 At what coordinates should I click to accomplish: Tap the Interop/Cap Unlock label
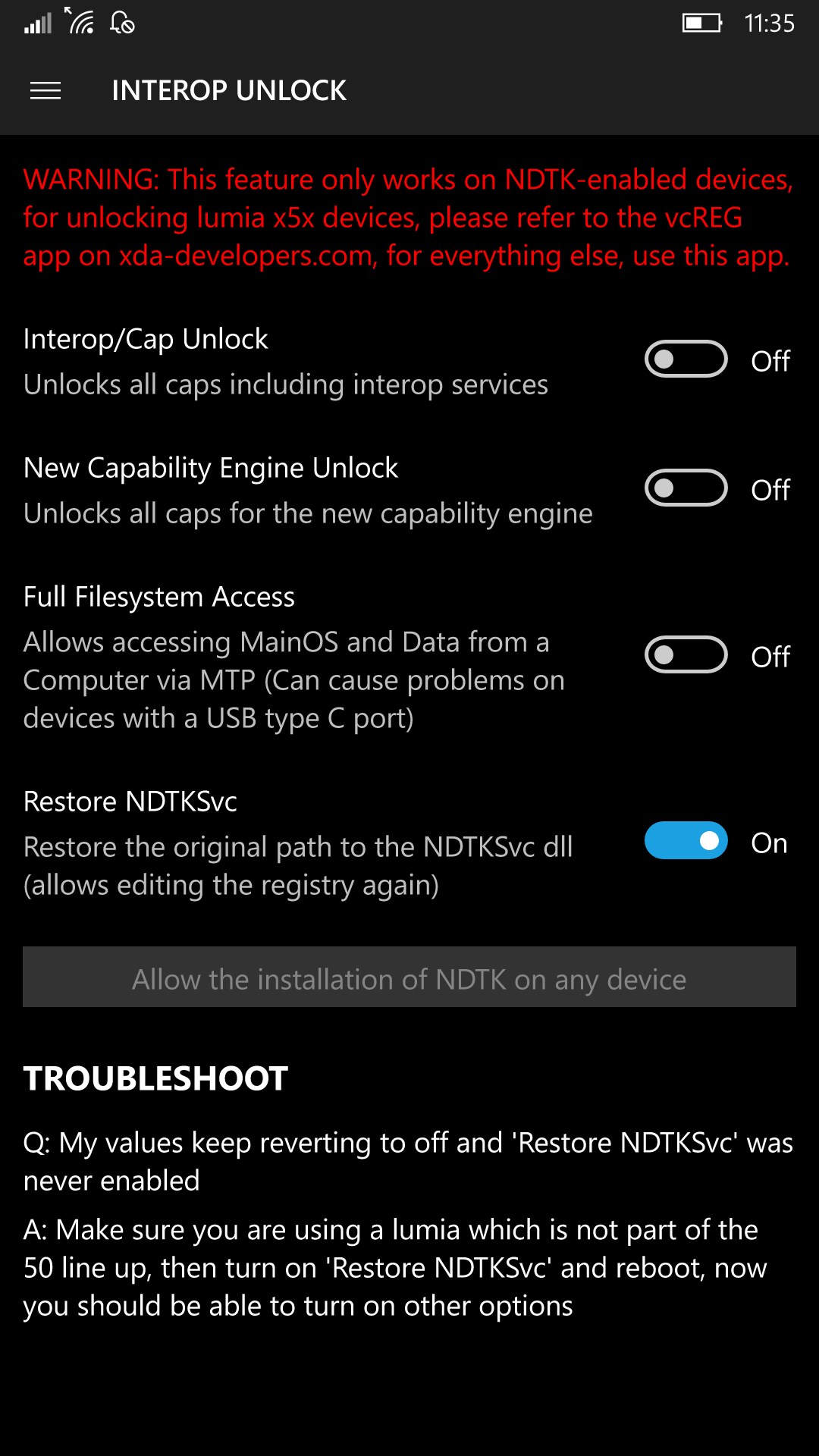tap(146, 339)
